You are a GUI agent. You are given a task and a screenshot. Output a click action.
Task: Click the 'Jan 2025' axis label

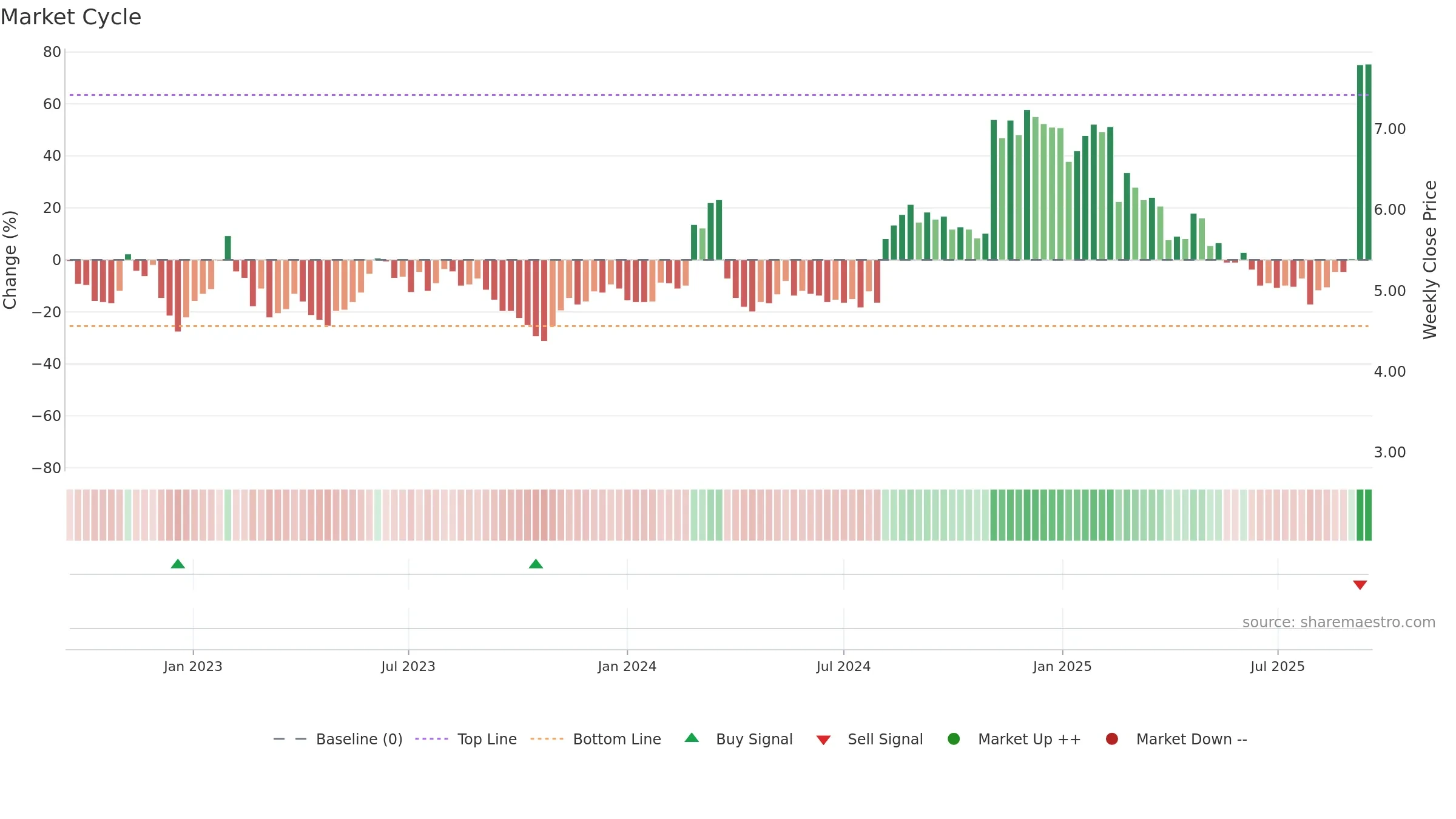tap(1062, 666)
